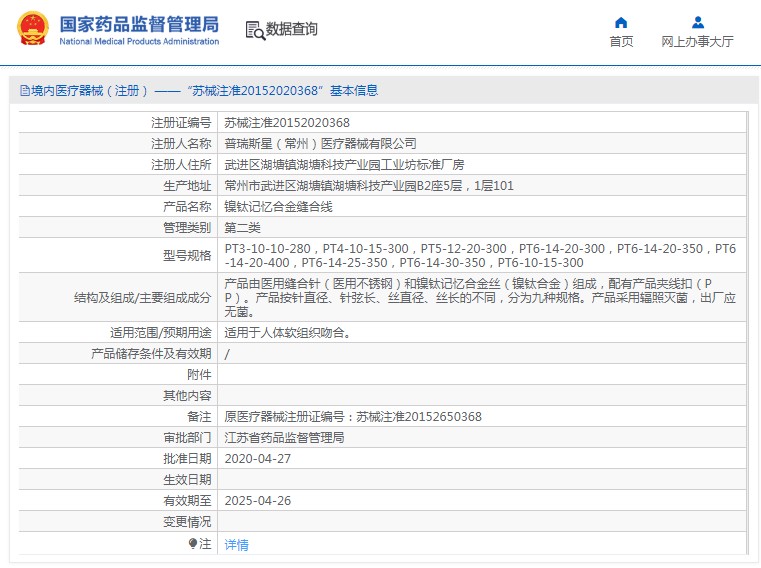
Task: Click the 生效日期 label
Action: coord(187,480)
